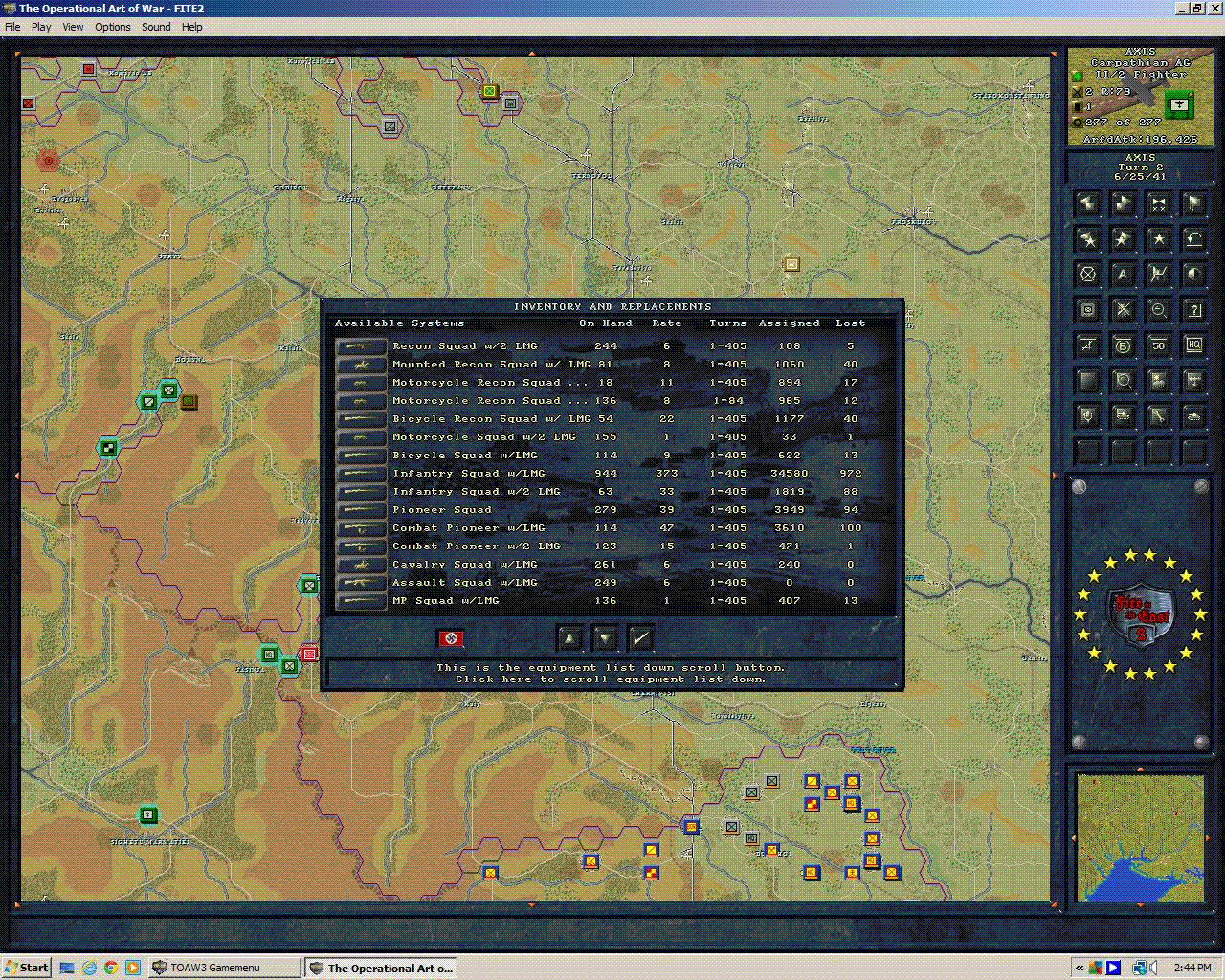Image resolution: width=1225 pixels, height=980 pixels.
Task: Click the question mark help toolbar icon
Action: 1193,310
